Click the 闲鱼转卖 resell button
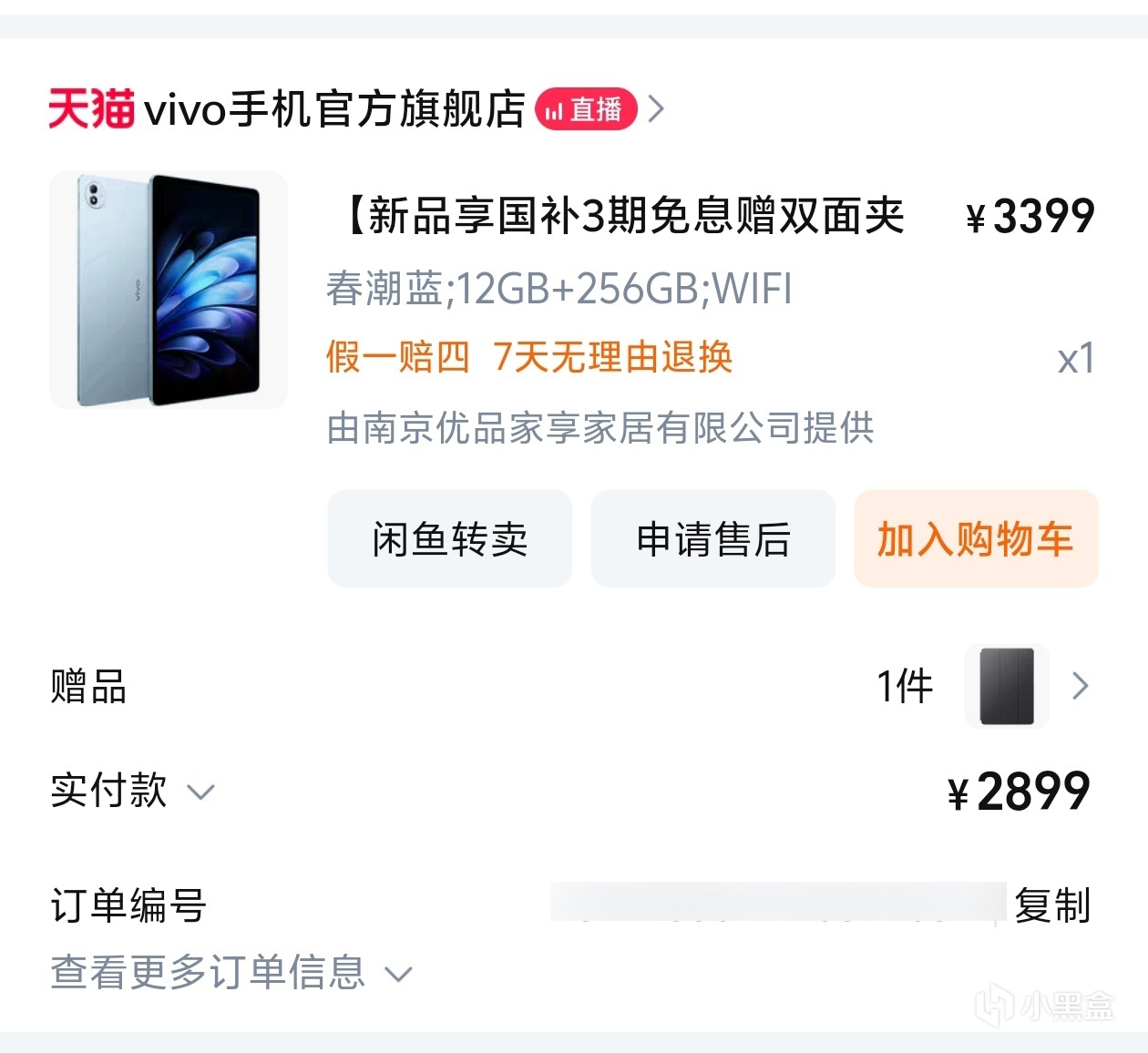Screen dimensions: 1148x1053 tap(450, 538)
